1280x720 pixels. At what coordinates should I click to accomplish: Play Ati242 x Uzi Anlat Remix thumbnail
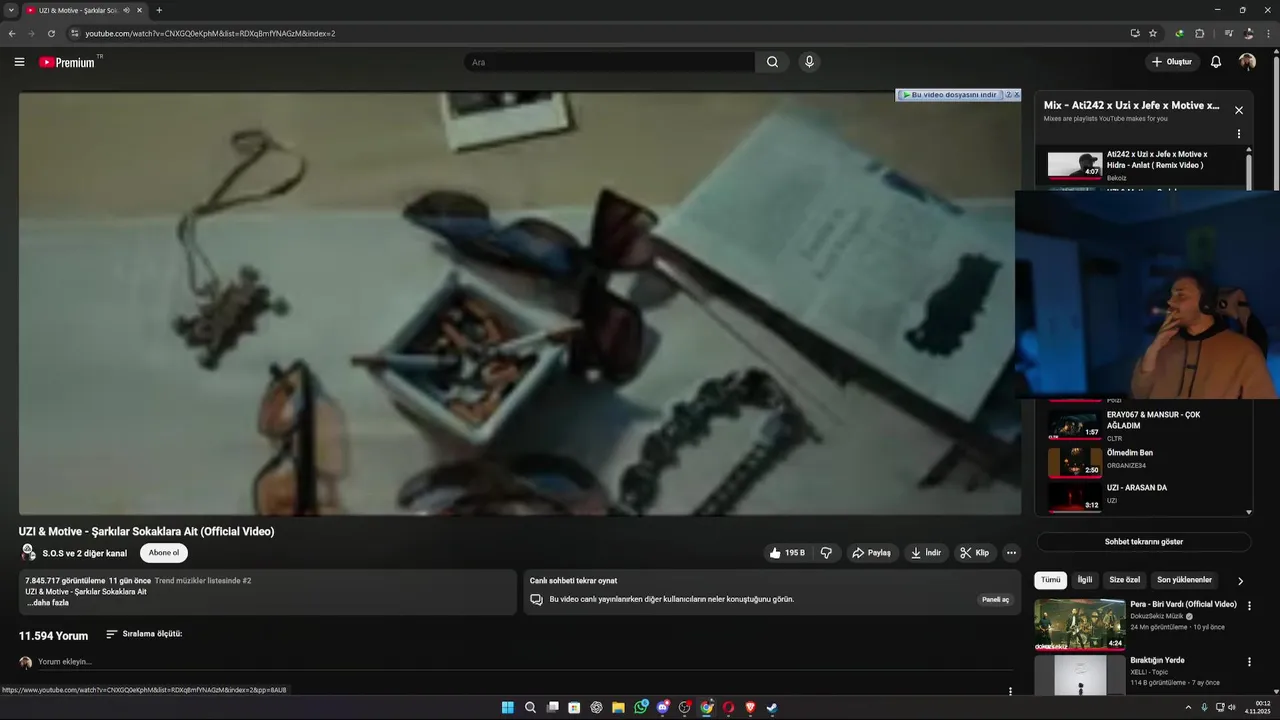1075,165
